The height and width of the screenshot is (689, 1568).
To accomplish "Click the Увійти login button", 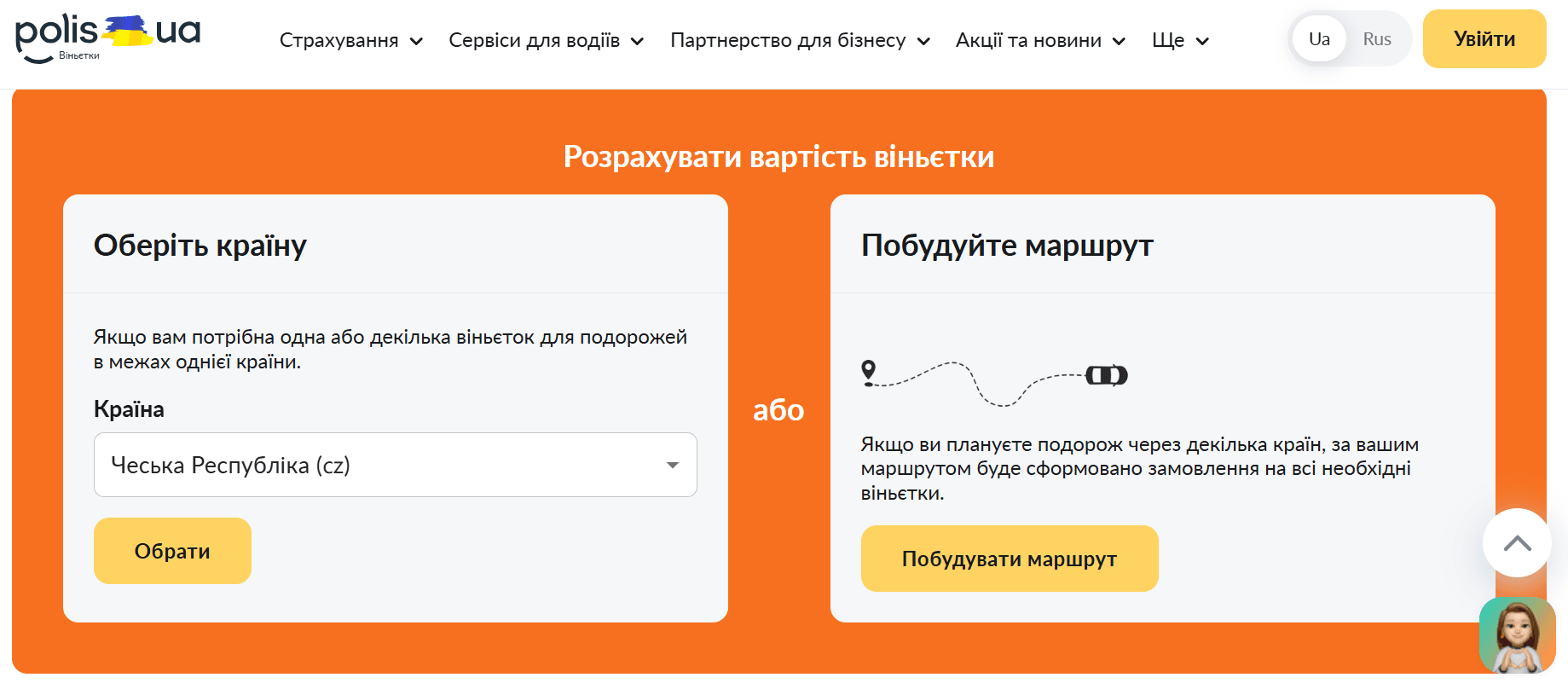I will 1484,39.
